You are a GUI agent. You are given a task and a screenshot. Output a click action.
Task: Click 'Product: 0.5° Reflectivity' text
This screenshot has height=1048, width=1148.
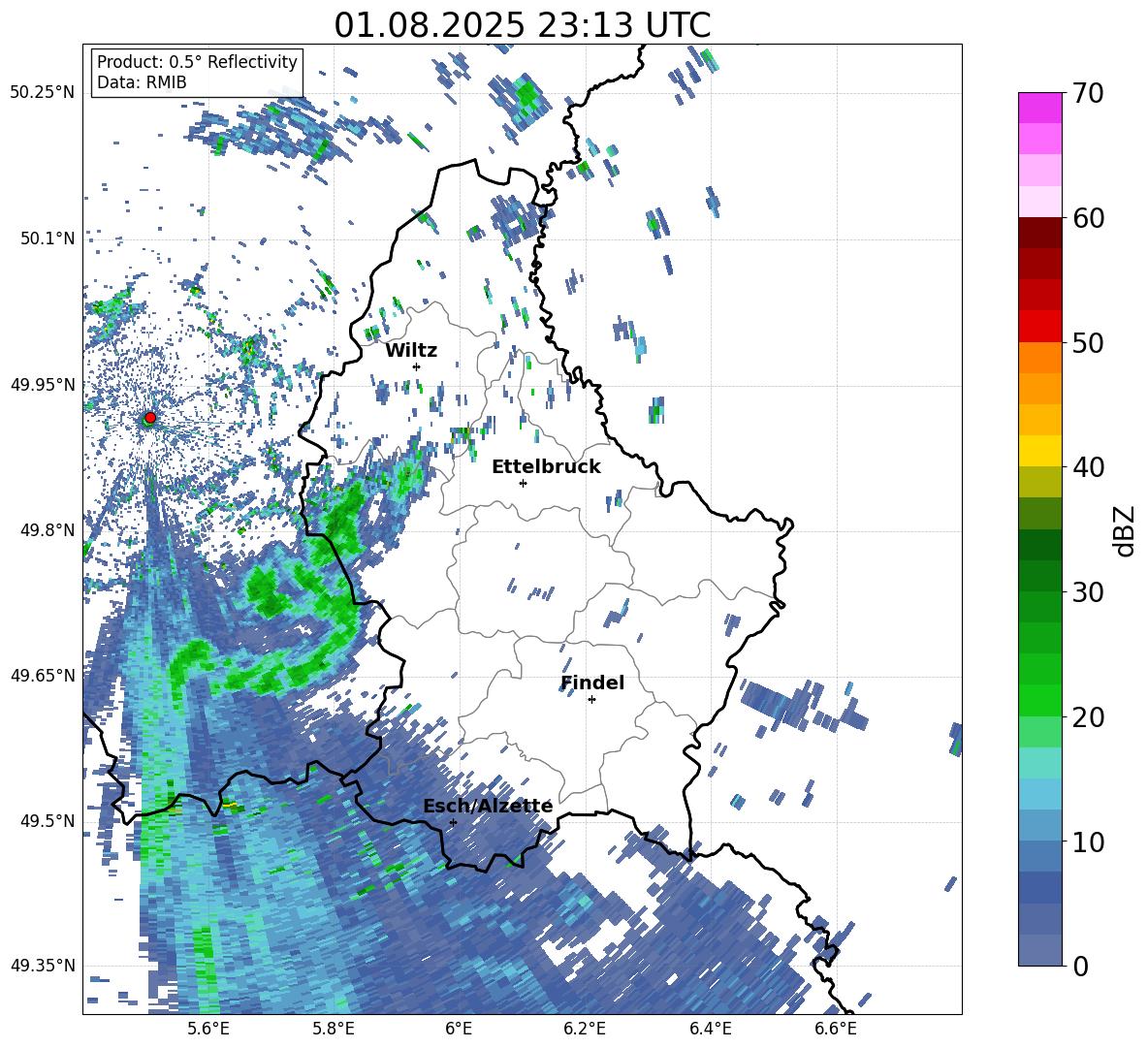[x=197, y=62]
